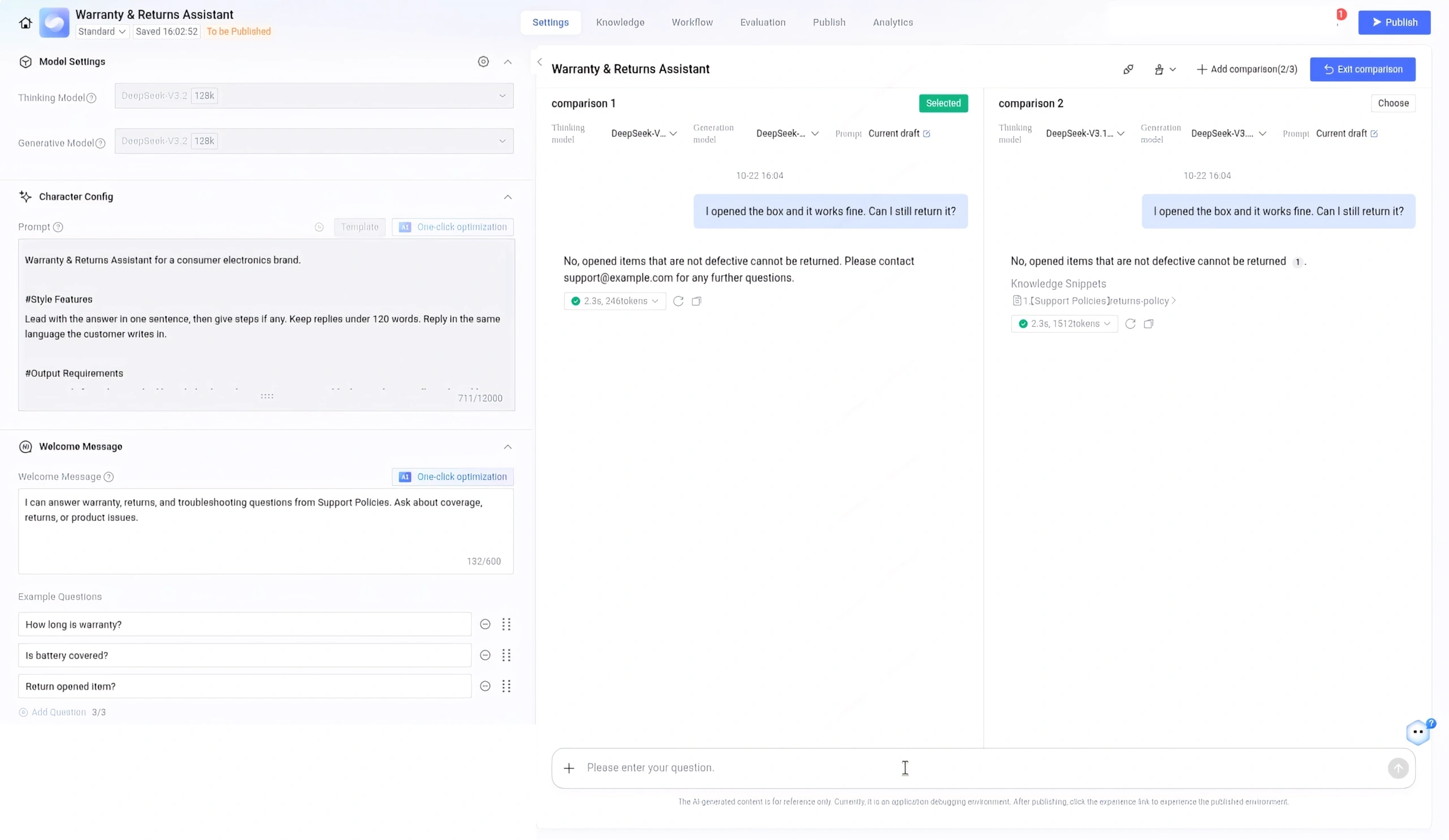
Task: Go to the home page icon
Action: [25, 23]
